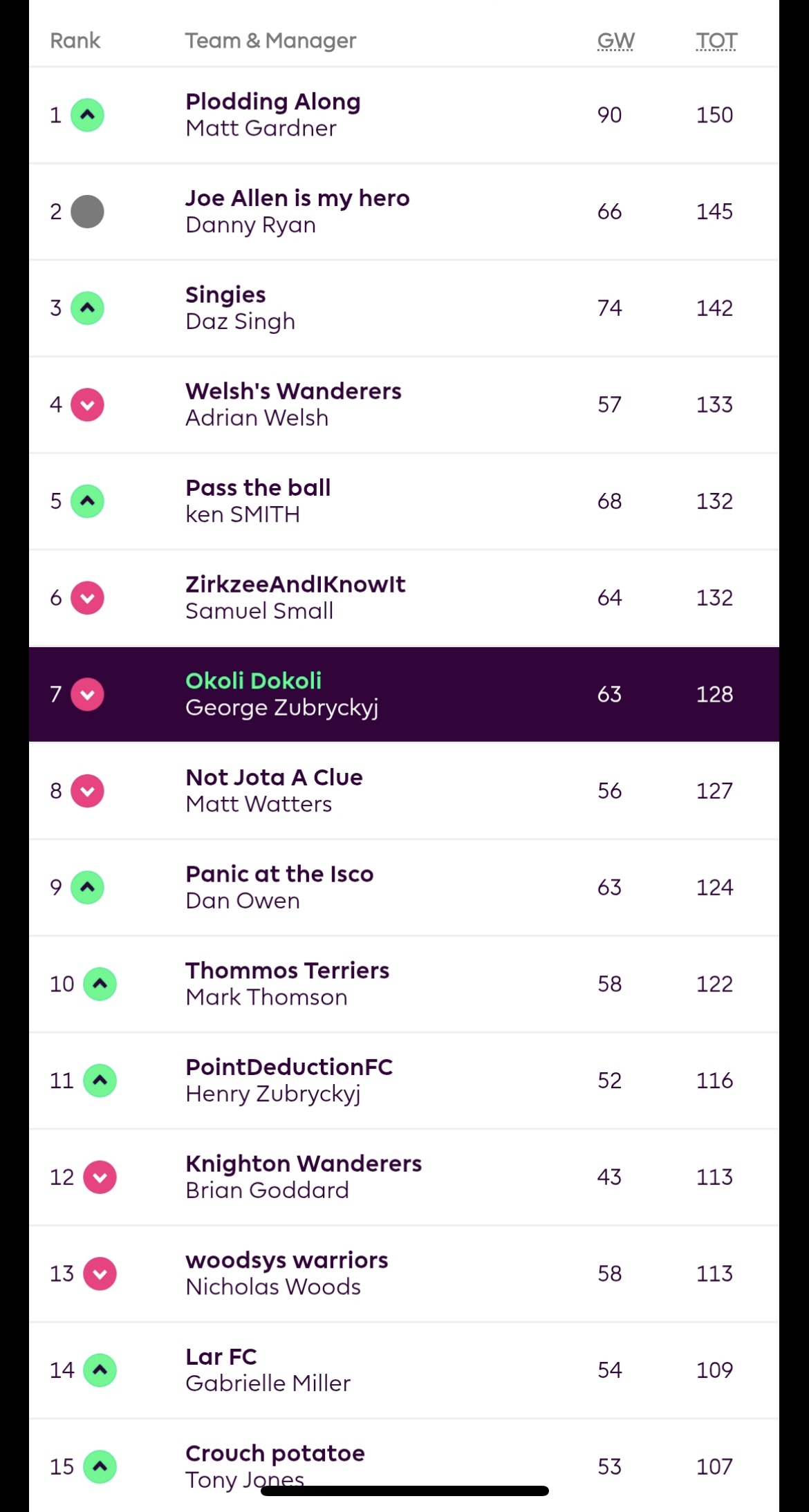View the Singies team page

point(225,295)
